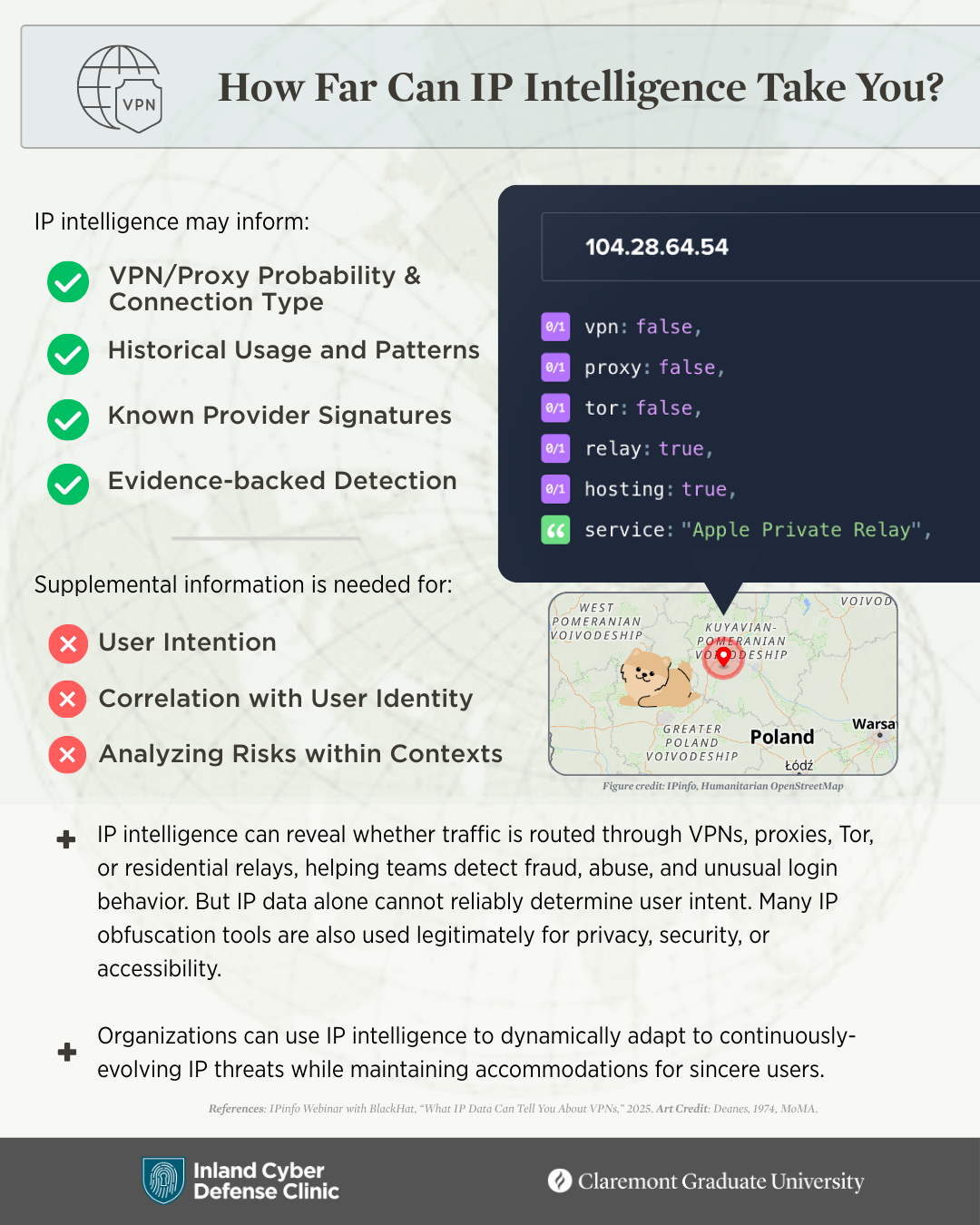Click the red X beside Correlation with User Identity
The height and width of the screenshot is (1225, 980).
[x=68, y=700]
